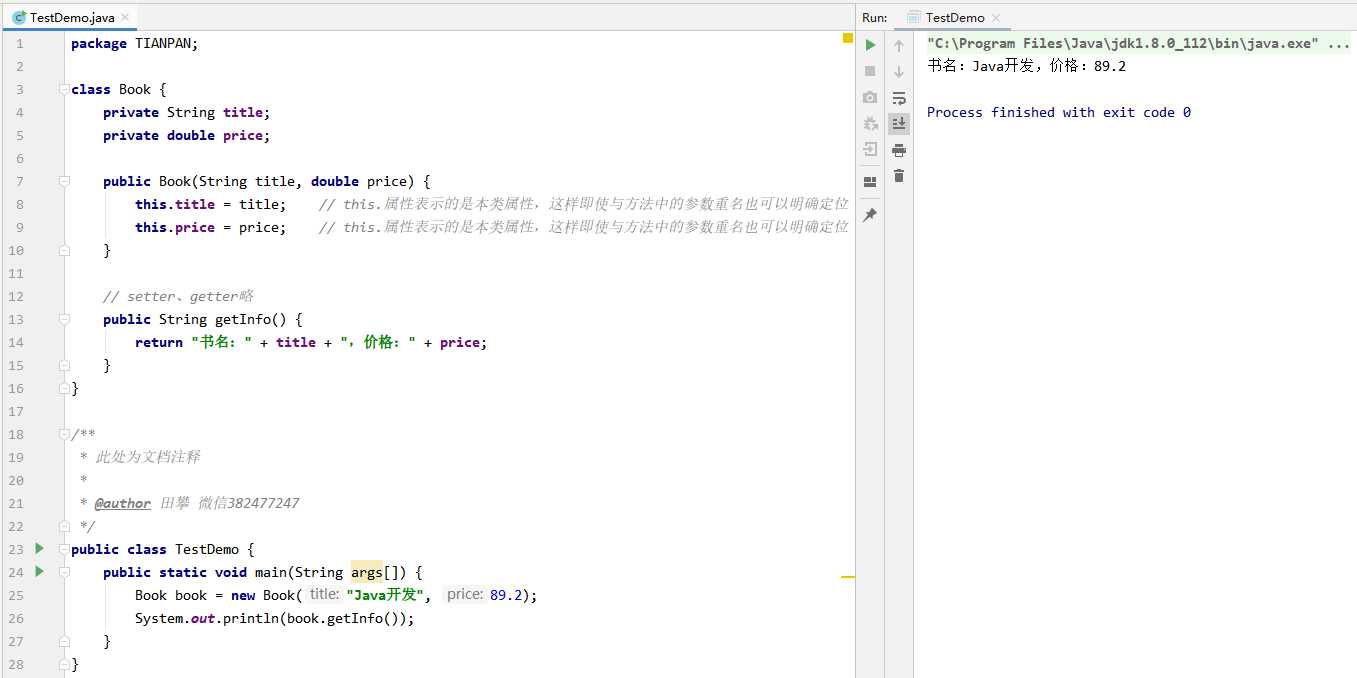The height and width of the screenshot is (678, 1357).
Task: Click 'Process finished with exit code 0' text
Action: point(1059,112)
